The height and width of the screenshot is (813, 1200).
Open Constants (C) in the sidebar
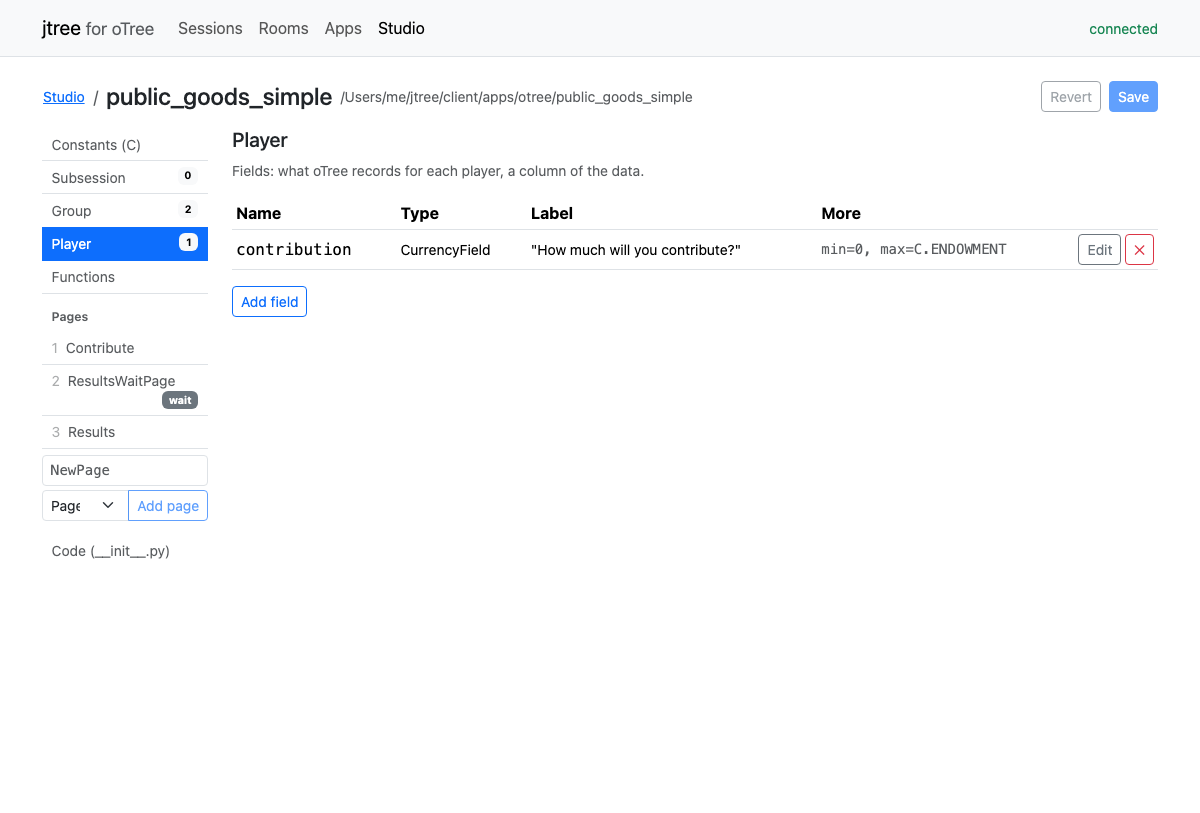pos(125,145)
